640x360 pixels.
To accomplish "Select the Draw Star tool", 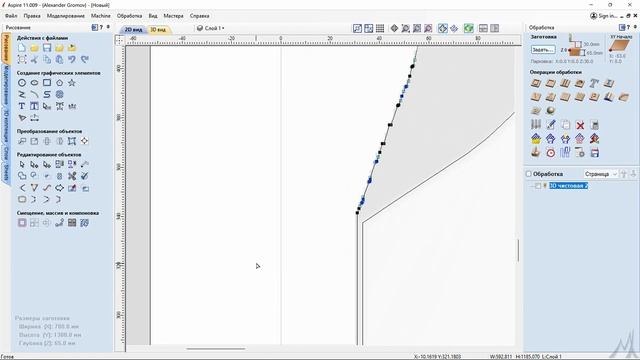I will click(72, 83).
